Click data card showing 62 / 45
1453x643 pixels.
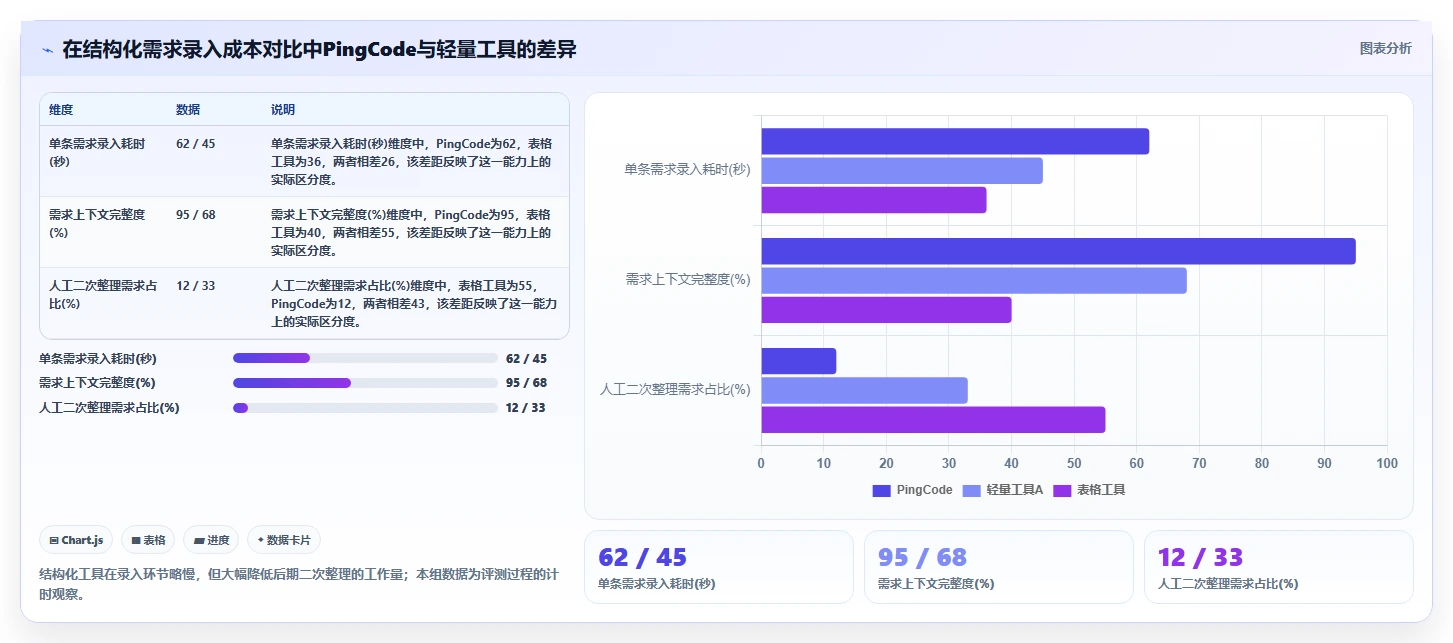719,567
